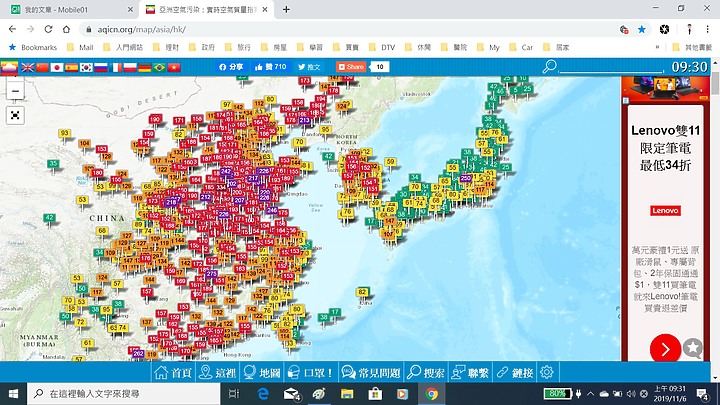Go back with browser back arrow

tap(12, 29)
